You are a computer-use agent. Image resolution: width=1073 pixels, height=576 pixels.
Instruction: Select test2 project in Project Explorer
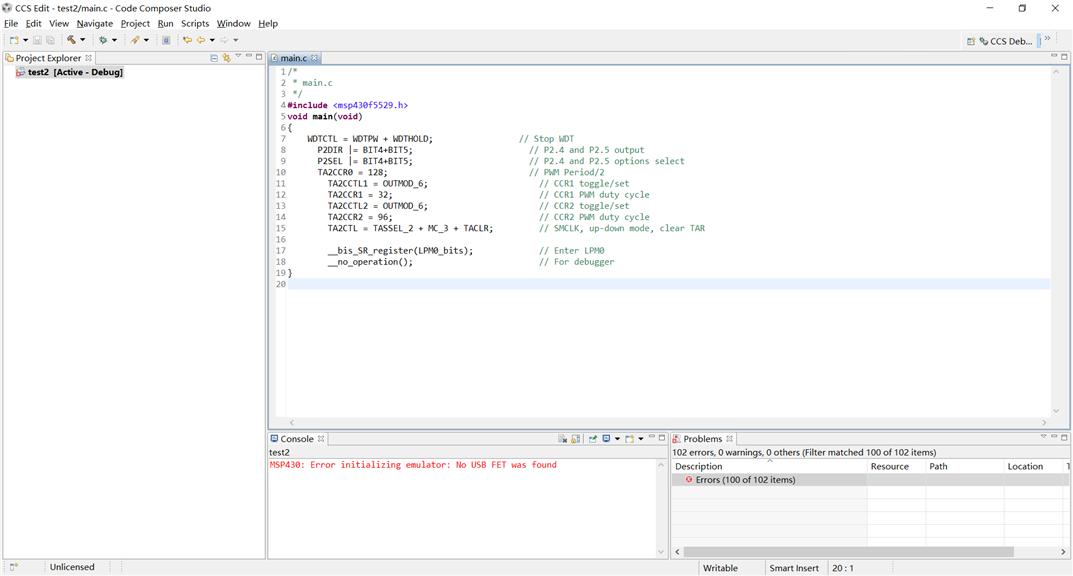coord(39,72)
